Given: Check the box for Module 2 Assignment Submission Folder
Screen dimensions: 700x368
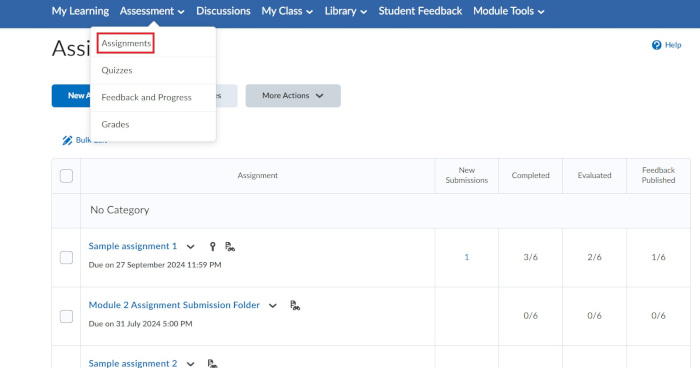Looking at the screenshot, I should [66, 316].
